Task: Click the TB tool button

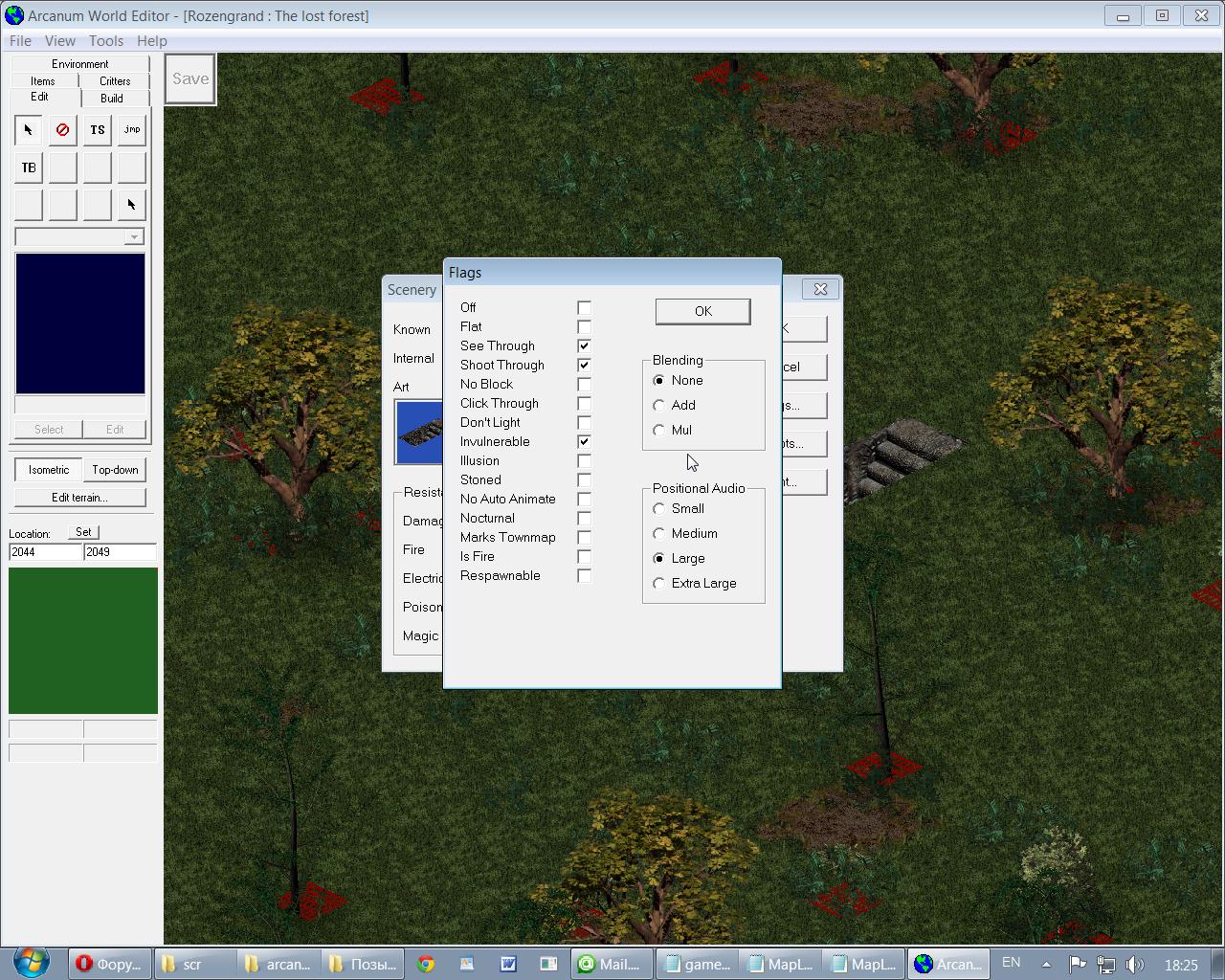Action: (x=28, y=167)
